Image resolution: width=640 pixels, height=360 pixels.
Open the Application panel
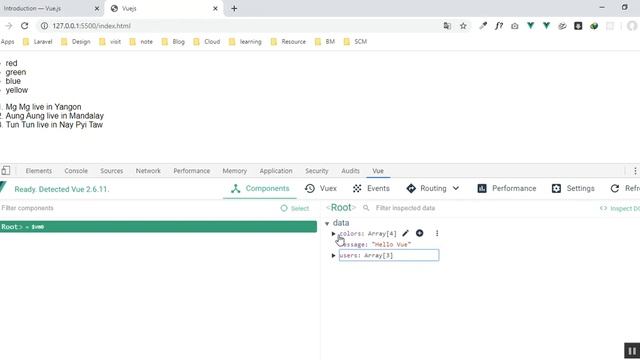(x=276, y=171)
